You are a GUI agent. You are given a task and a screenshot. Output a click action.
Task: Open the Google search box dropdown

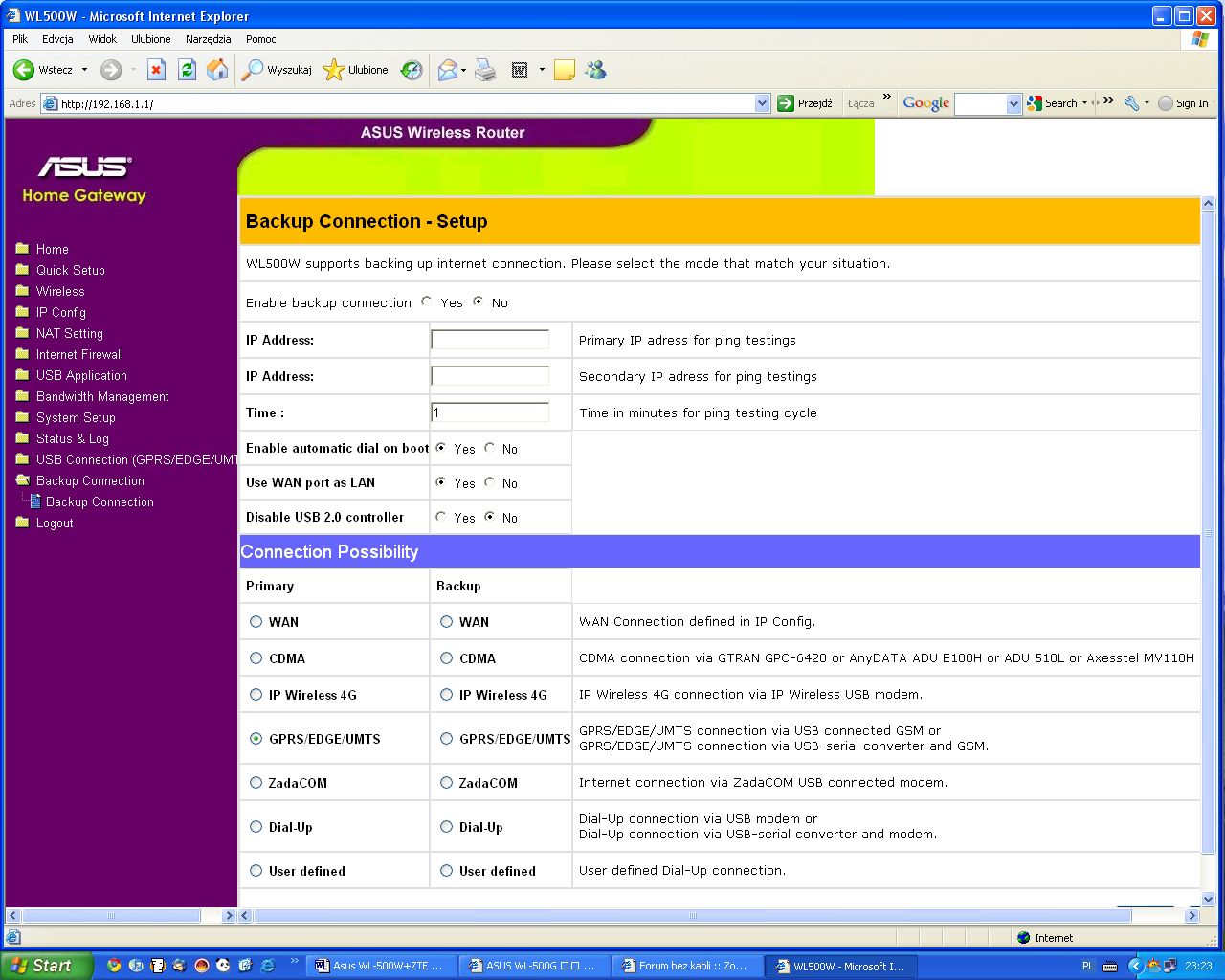pos(1014,103)
